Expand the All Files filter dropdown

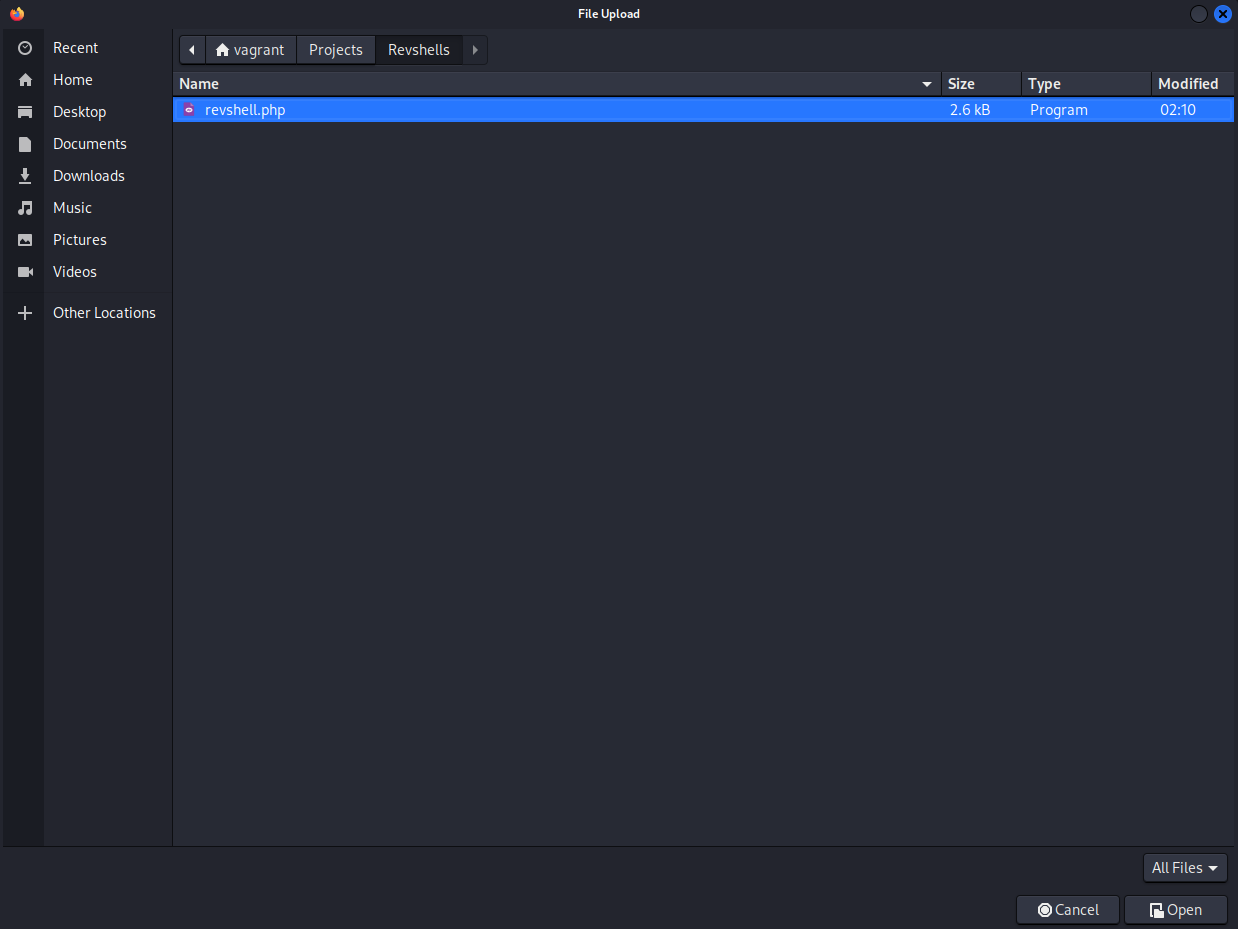(x=1185, y=868)
